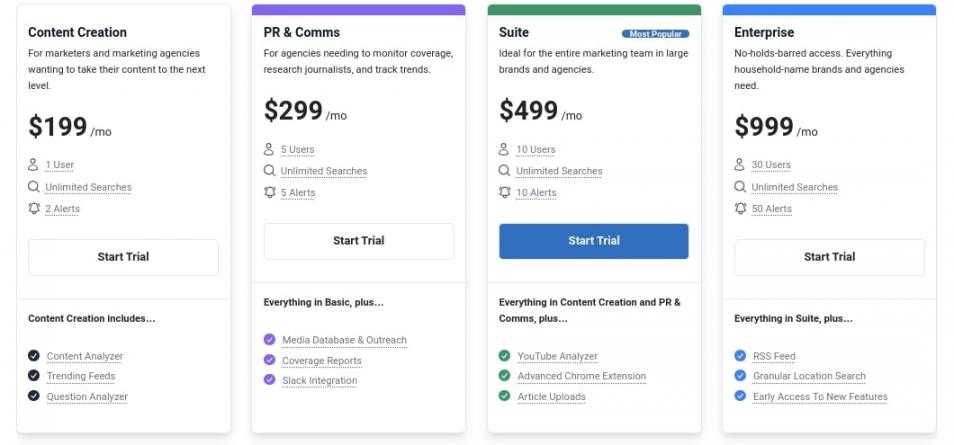Click the bell icon next to 2 Alerts
Screen dimensions: 954x445
point(34,208)
